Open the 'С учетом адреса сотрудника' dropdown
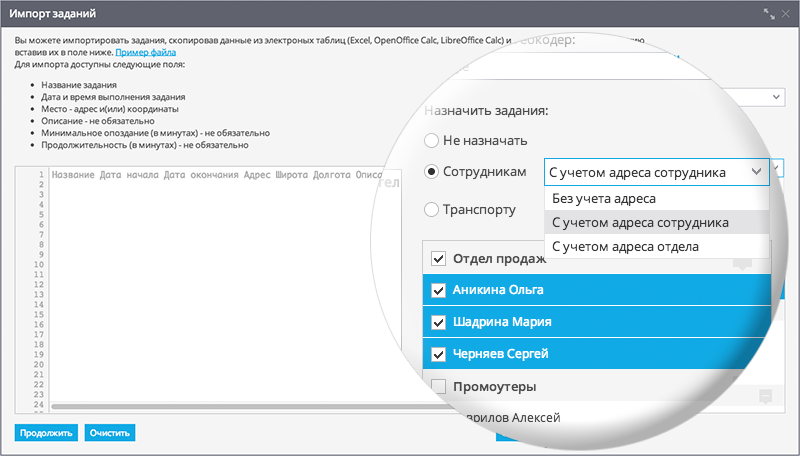 coord(657,172)
